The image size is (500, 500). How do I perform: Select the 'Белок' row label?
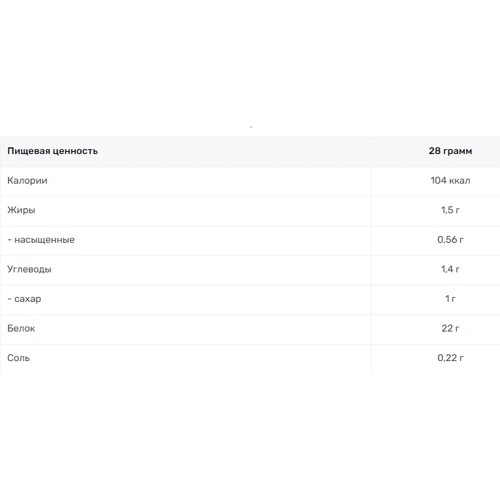(21, 328)
